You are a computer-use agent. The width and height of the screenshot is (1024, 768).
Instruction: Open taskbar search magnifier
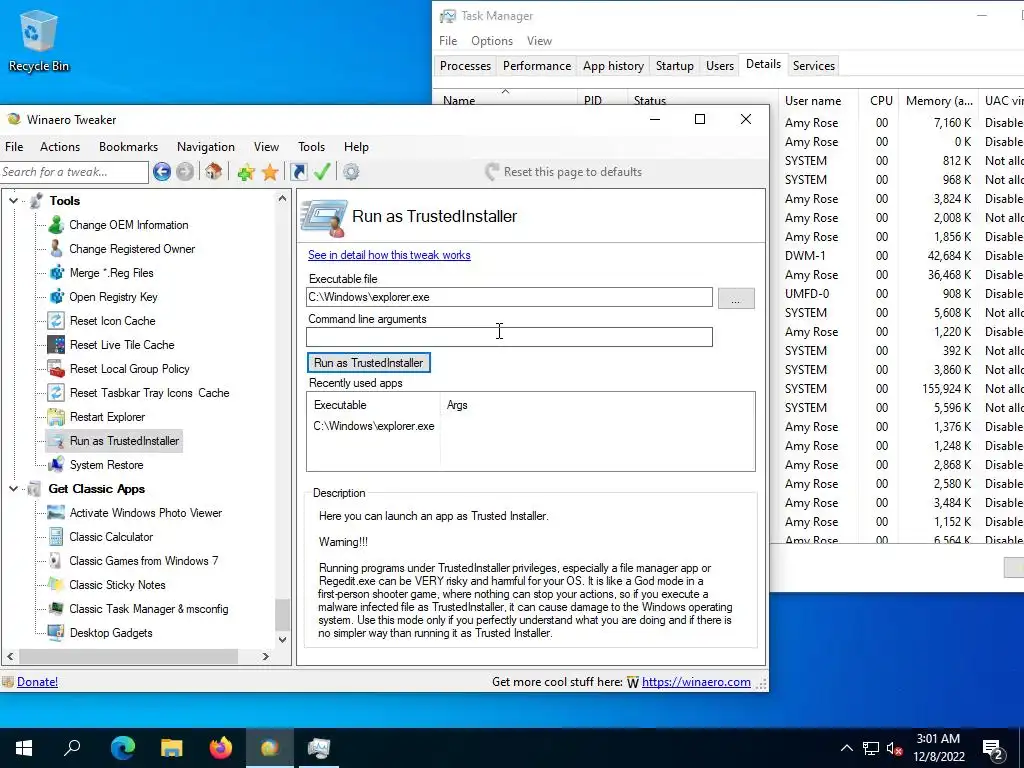(x=72, y=747)
